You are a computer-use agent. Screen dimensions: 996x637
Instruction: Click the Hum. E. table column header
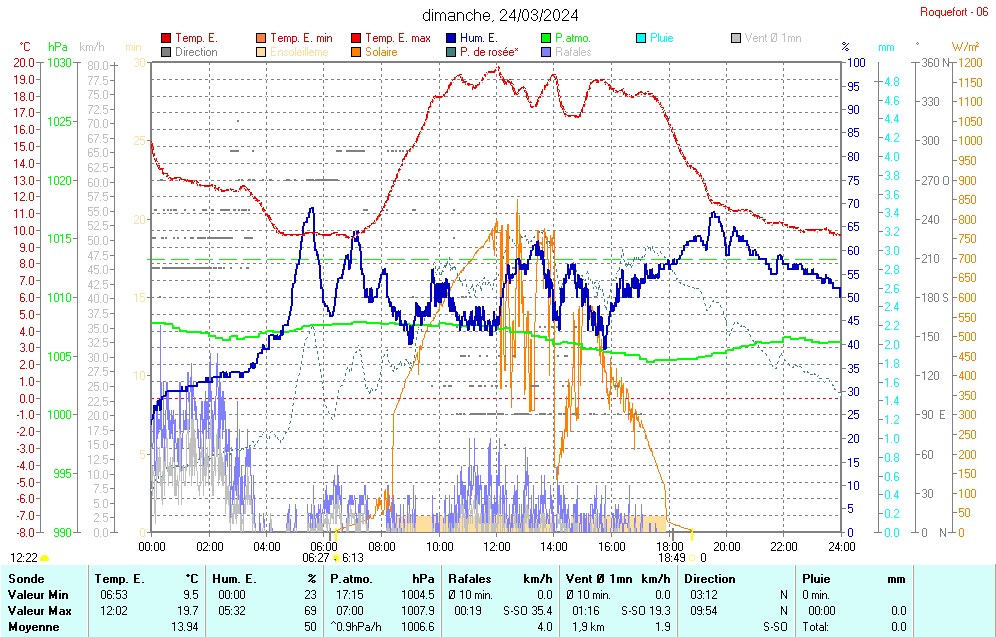tap(234, 579)
